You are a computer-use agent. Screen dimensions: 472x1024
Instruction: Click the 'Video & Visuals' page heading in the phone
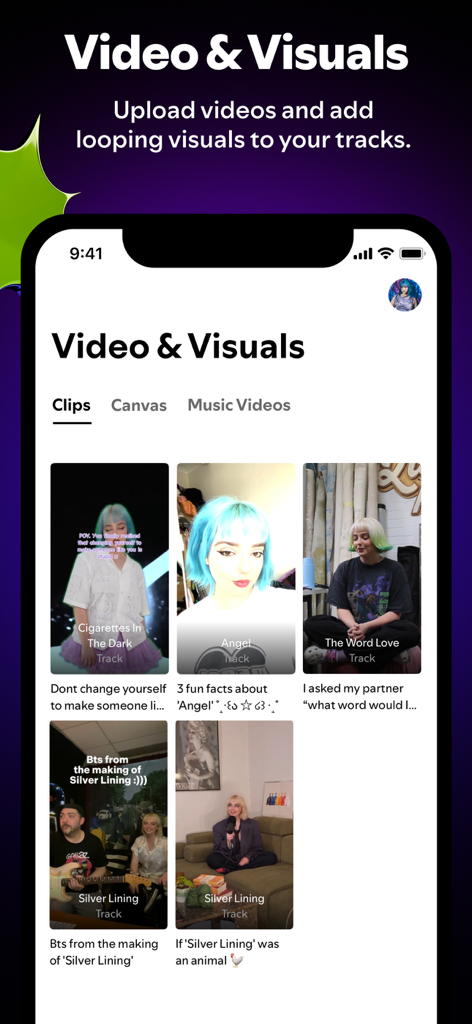tap(178, 346)
